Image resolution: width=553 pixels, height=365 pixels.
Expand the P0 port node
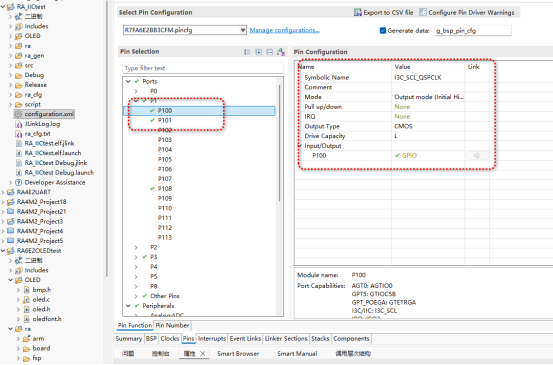[x=136, y=91]
